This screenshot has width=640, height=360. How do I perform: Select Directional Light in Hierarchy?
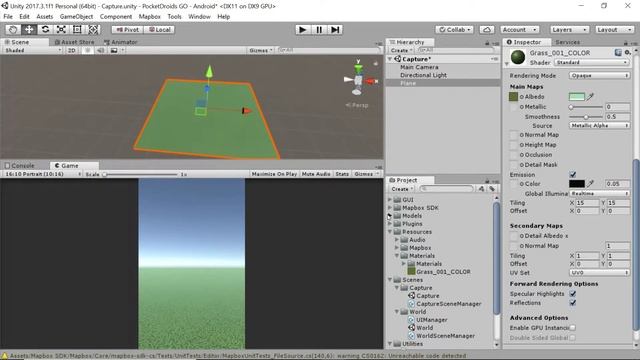tap(423, 75)
